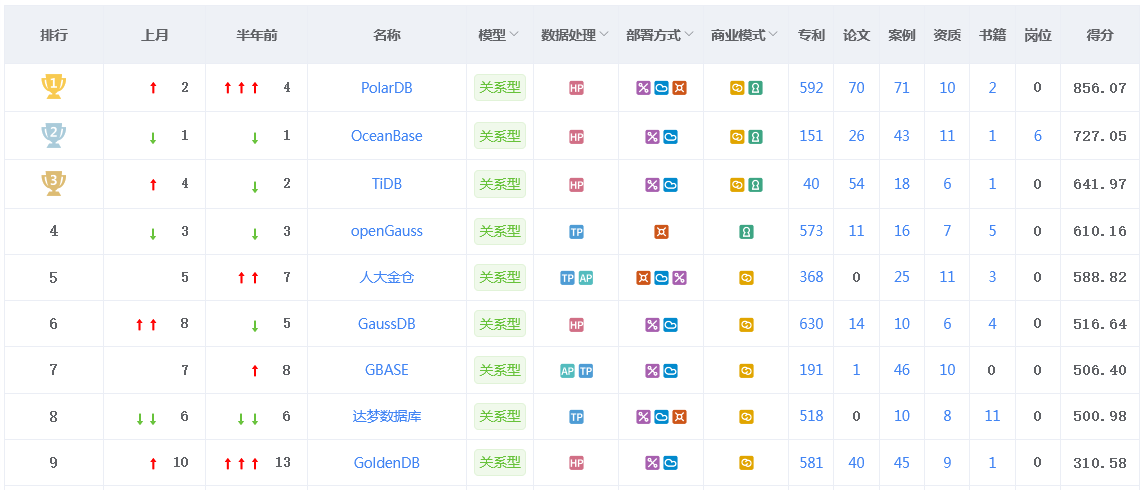Click the TP badge in the 达梦数据库 row
Image resolution: width=1144 pixels, height=490 pixels.
576,417
